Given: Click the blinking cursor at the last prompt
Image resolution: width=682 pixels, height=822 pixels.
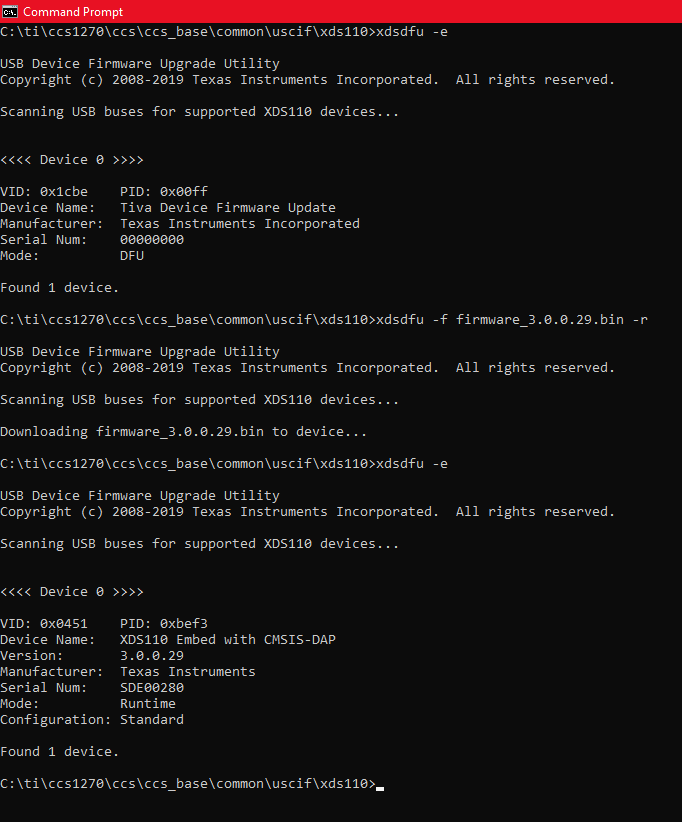Looking at the screenshot, I should coord(380,785).
